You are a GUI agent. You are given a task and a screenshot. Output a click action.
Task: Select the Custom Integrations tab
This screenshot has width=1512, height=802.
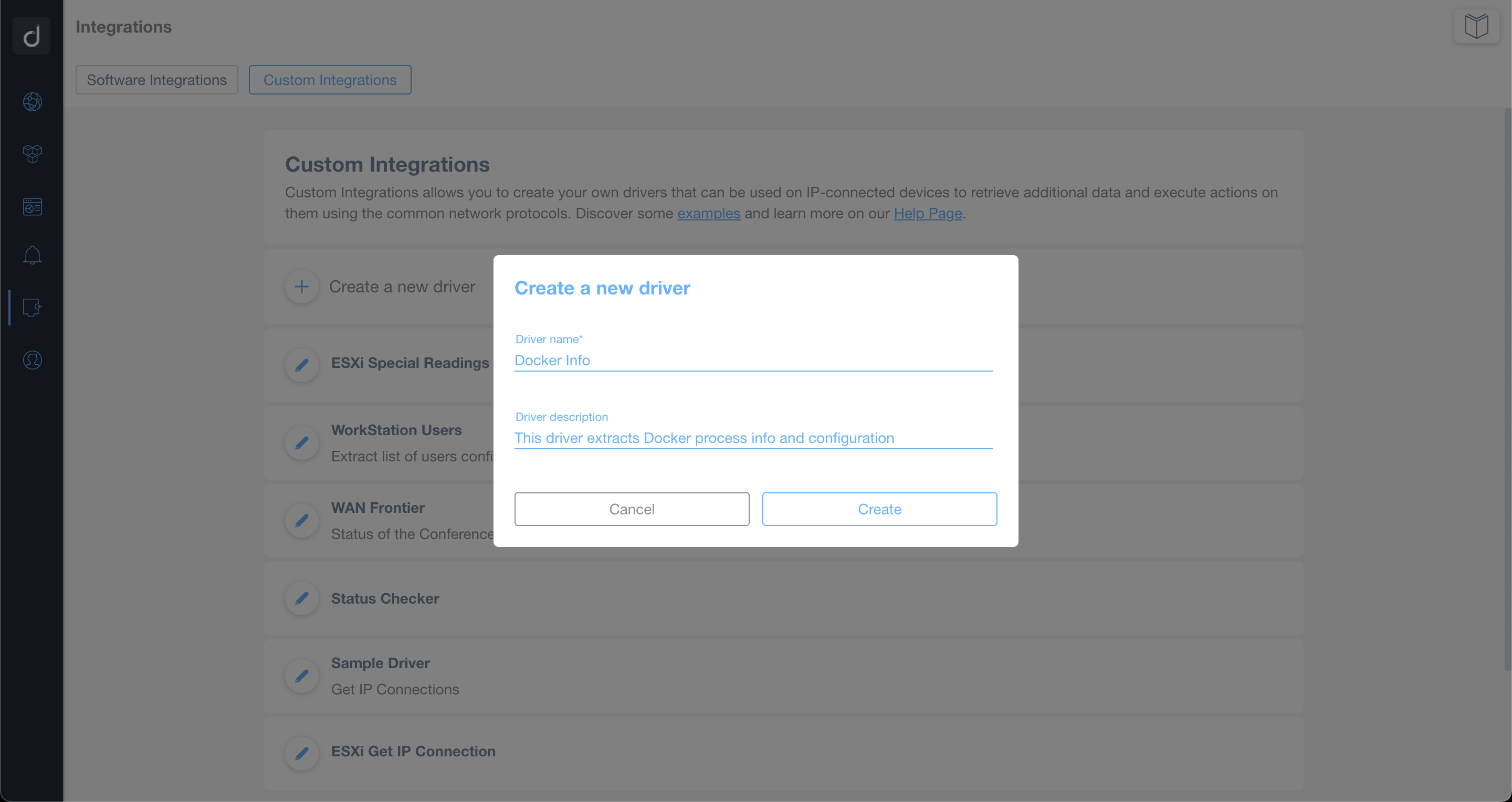pyautogui.click(x=330, y=80)
